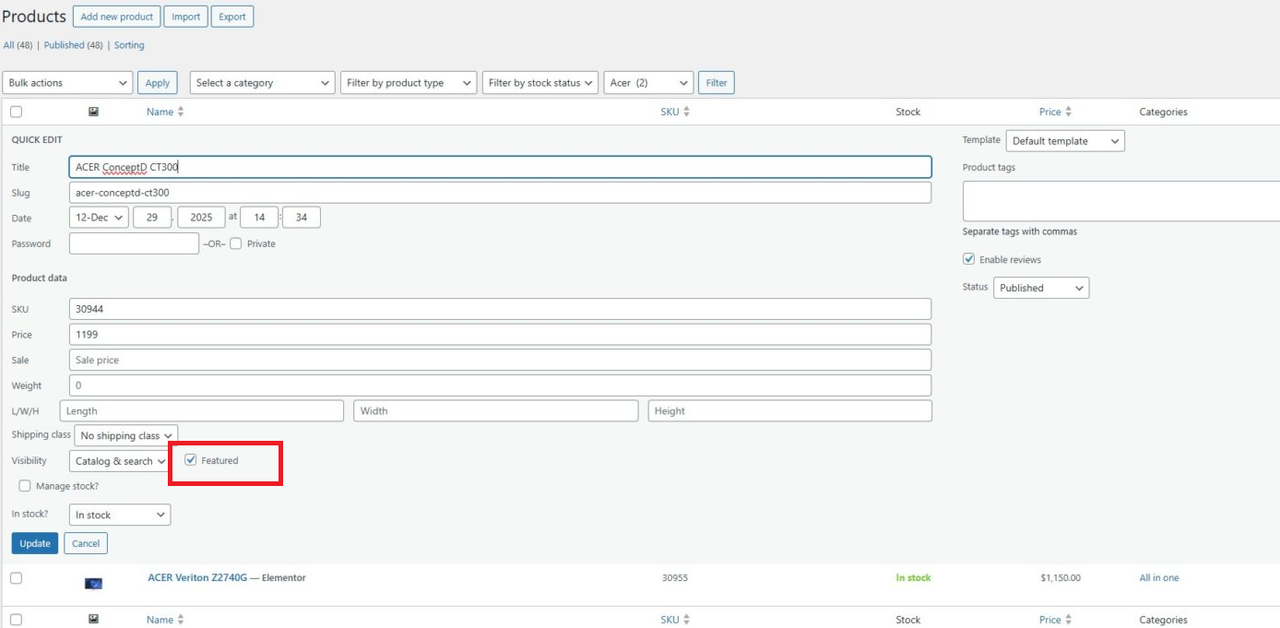Viewport: 1280px width, 628px height.
Task: Open Filter by stock status dropdown
Action: (540, 83)
